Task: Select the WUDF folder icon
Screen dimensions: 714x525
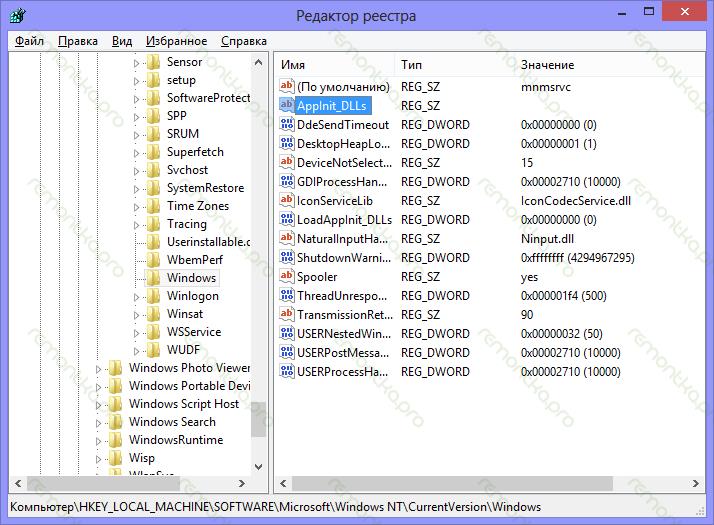Action: pos(153,350)
